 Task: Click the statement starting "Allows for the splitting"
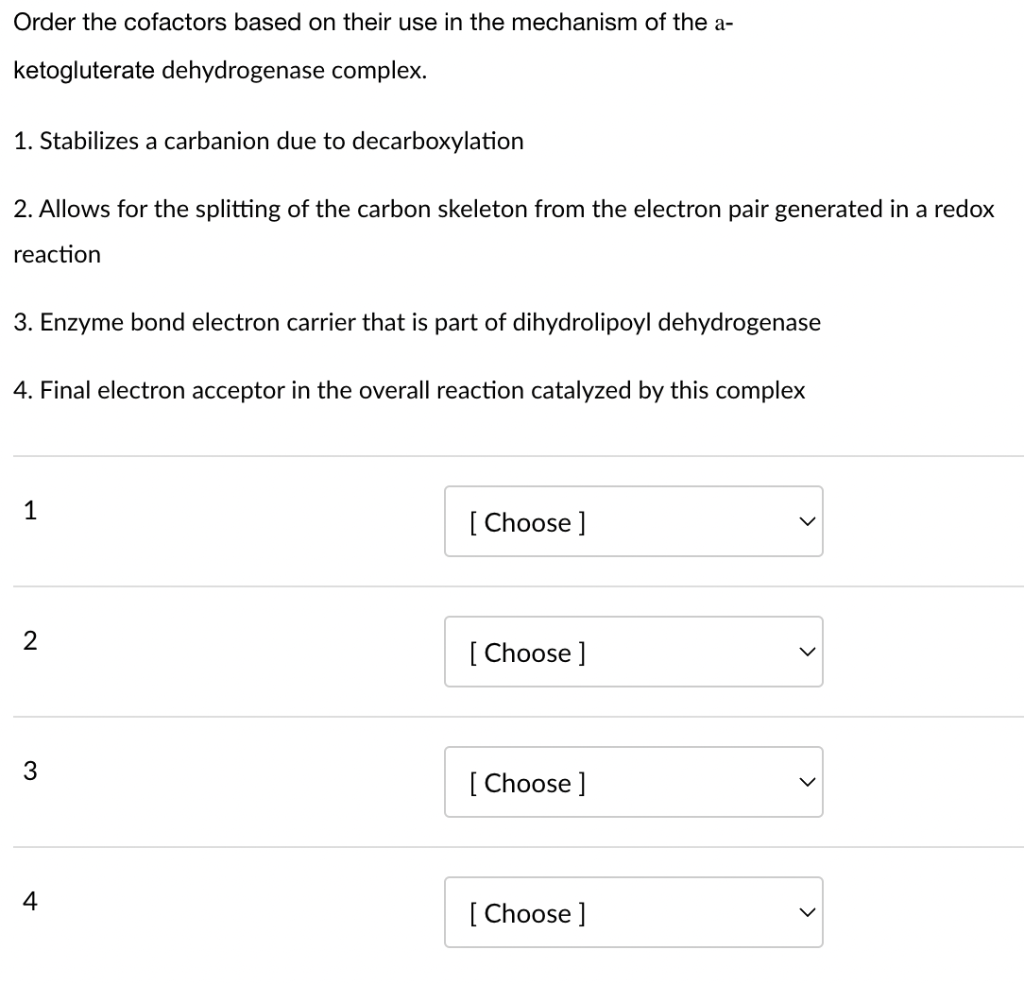tap(504, 209)
